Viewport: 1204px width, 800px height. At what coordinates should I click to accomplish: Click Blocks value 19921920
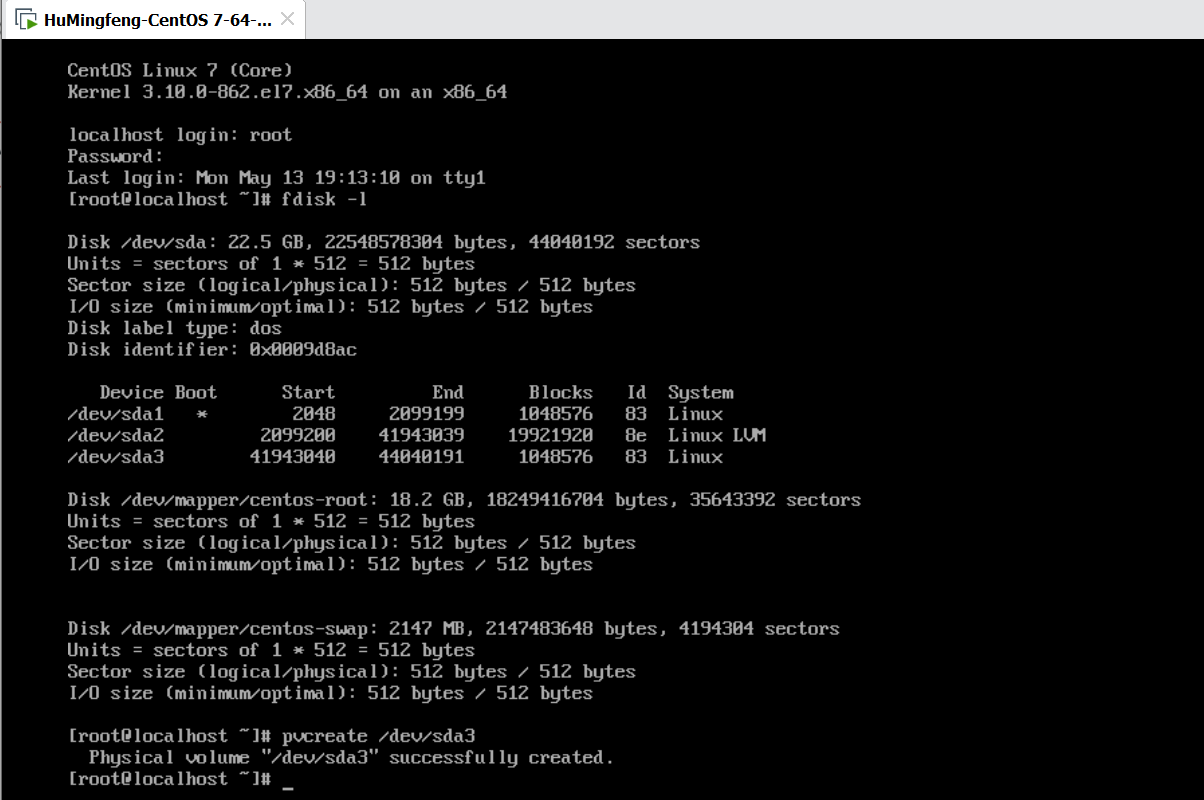[549, 435]
